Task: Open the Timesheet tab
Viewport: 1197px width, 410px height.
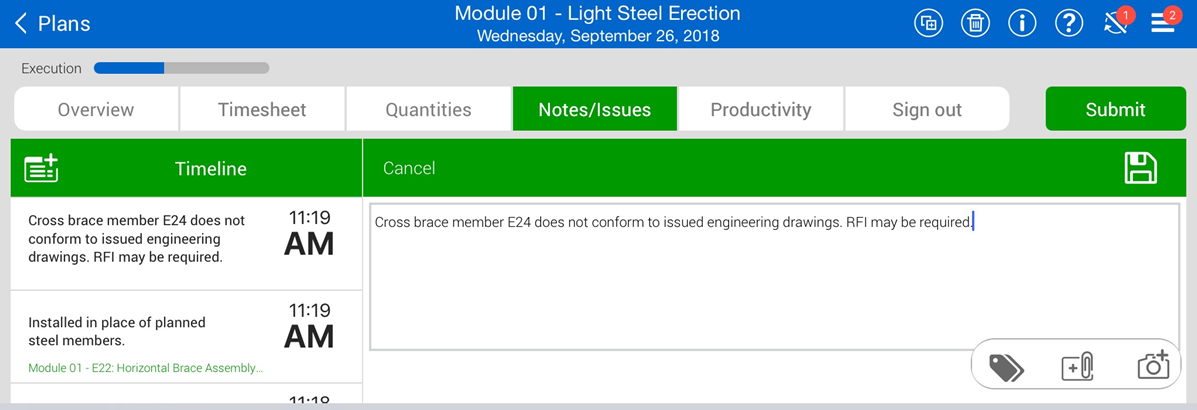Action: pyautogui.click(x=262, y=110)
